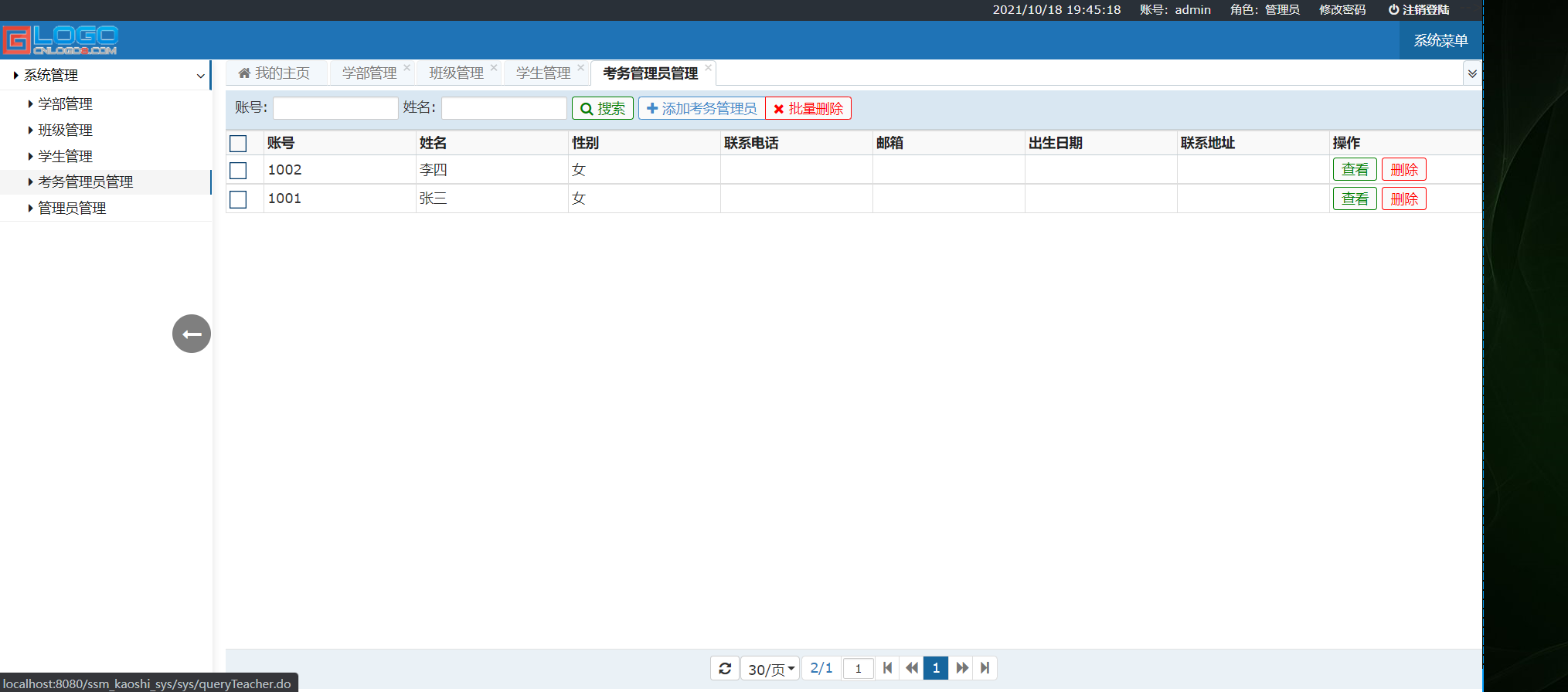Close the 学部管理 tab

coord(407,67)
